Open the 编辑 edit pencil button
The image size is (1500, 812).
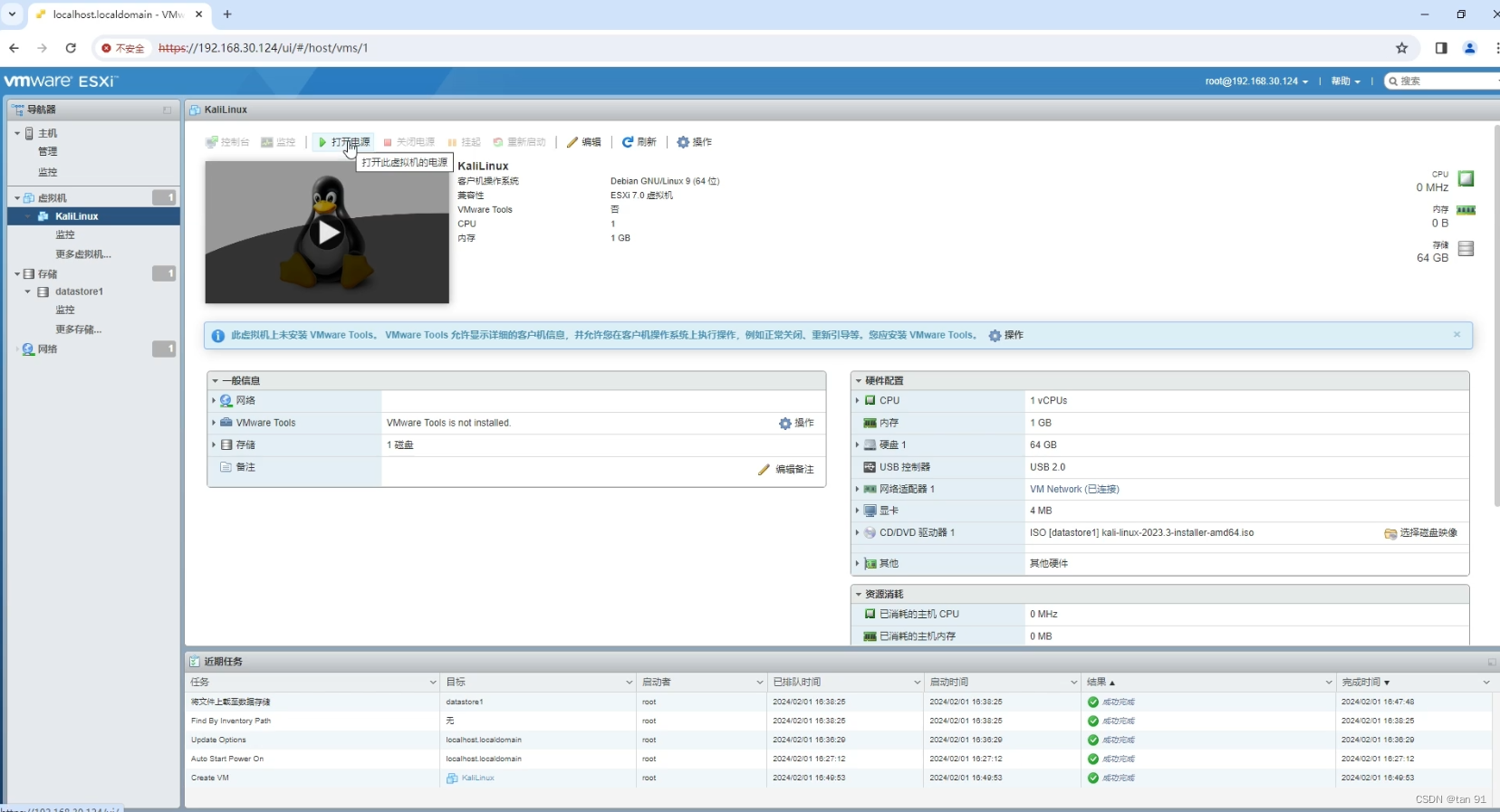tap(584, 142)
